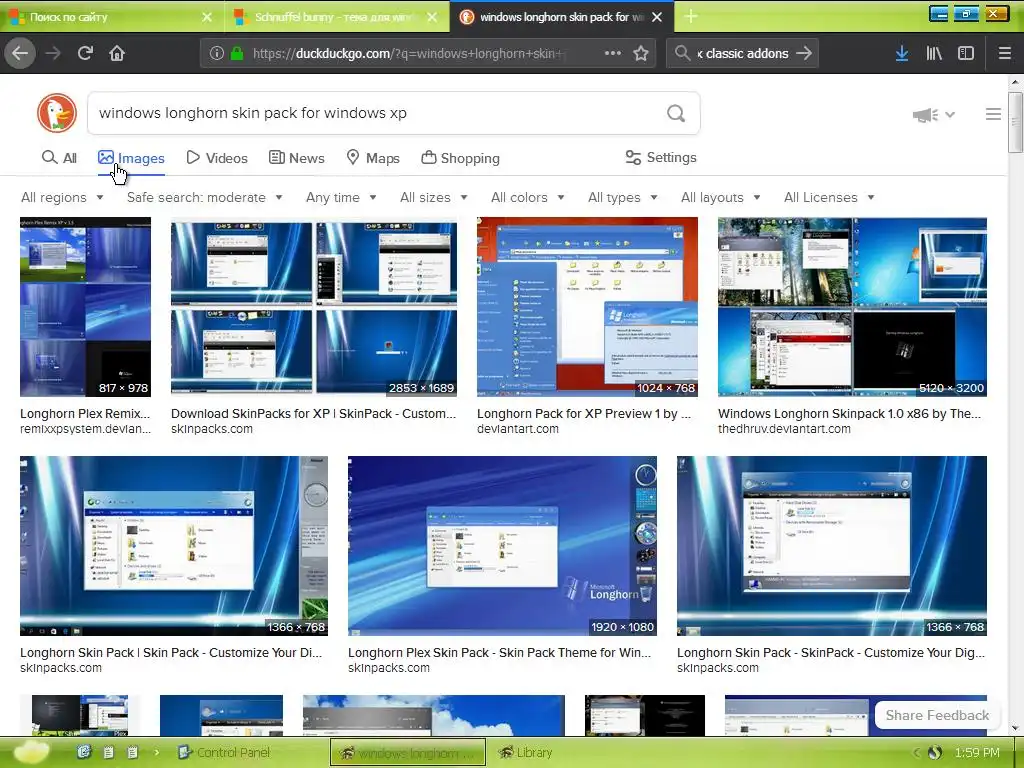Show site information icon in address bar
Screen dimensions: 1024x768
click(x=217, y=53)
